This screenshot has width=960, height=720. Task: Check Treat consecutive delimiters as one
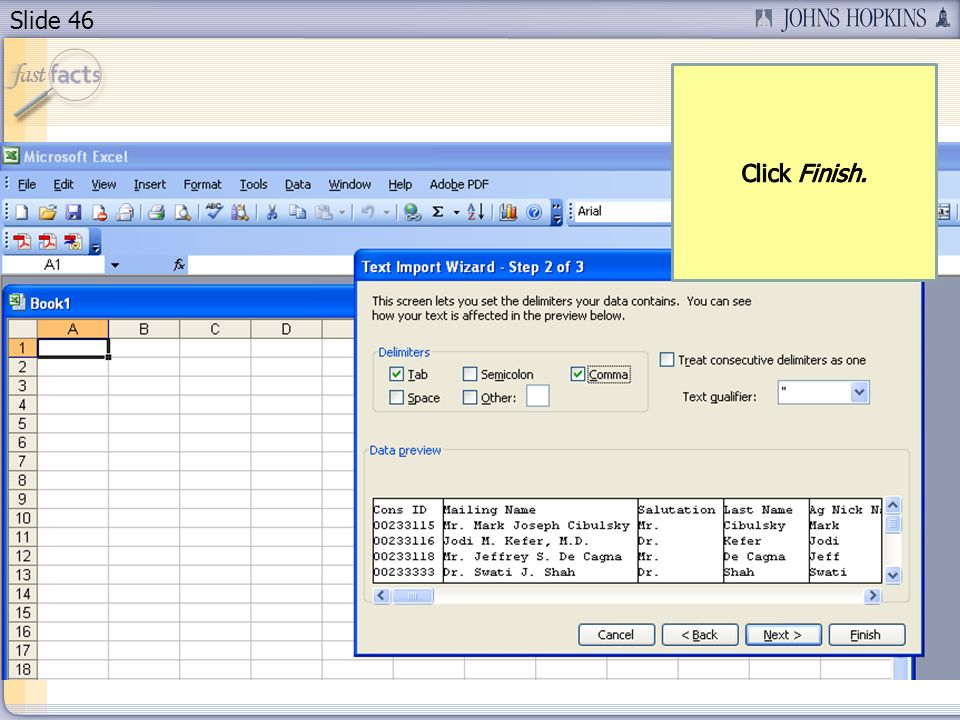click(667, 359)
